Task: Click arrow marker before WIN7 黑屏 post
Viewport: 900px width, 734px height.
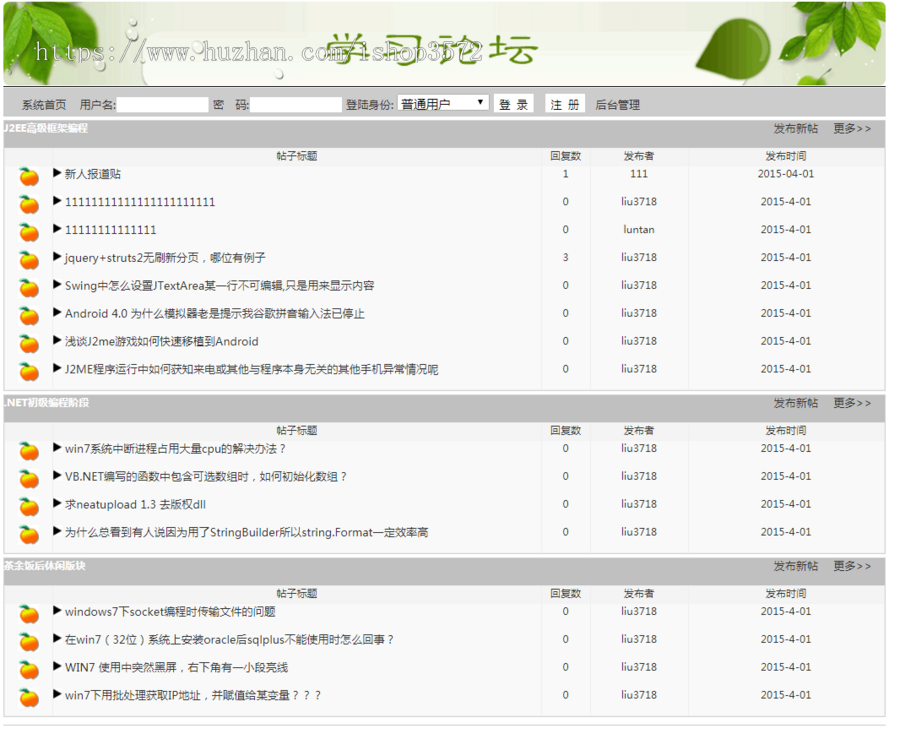Action: tap(57, 666)
